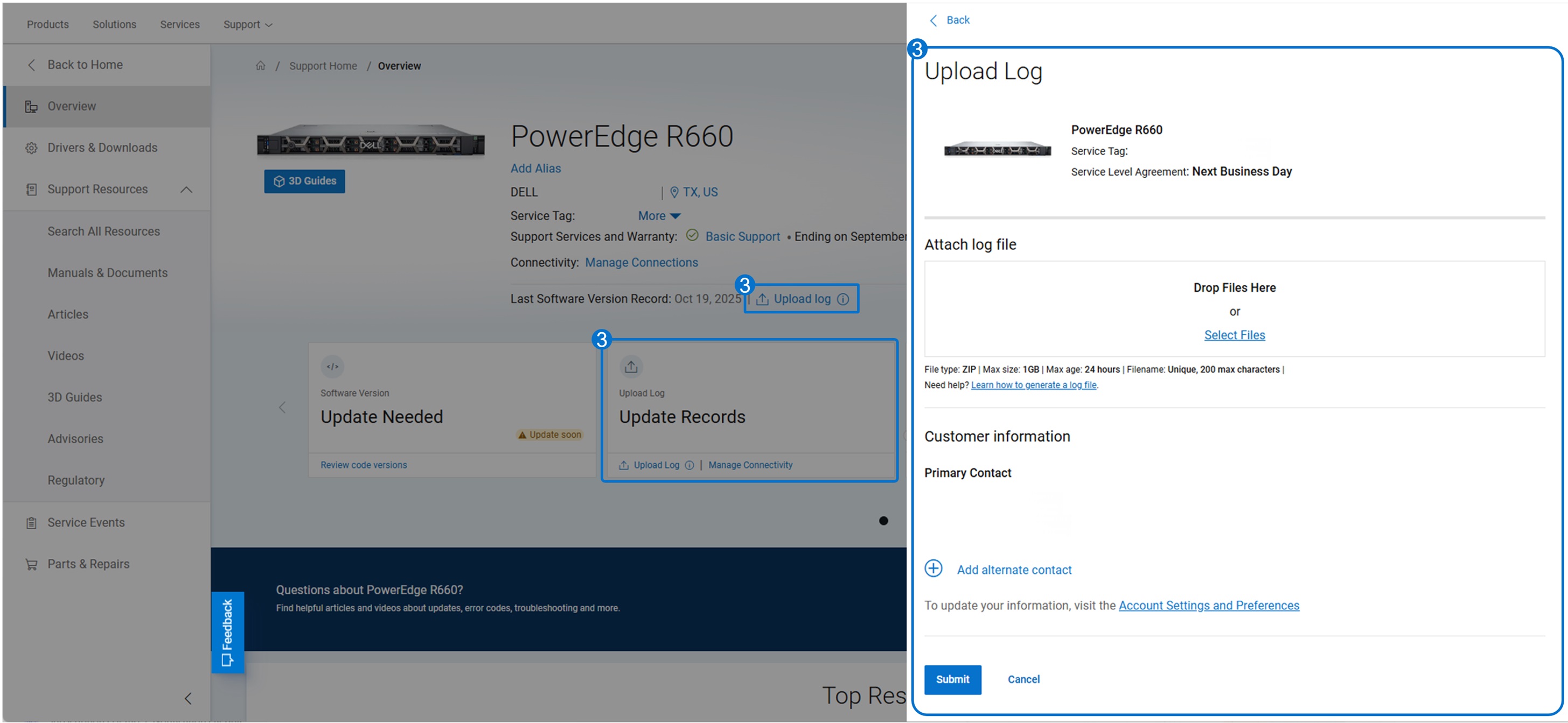Viewport: 1568px width, 723px height.
Task: Select the Overview icon in the sidebar
Action: click(31, 106)
